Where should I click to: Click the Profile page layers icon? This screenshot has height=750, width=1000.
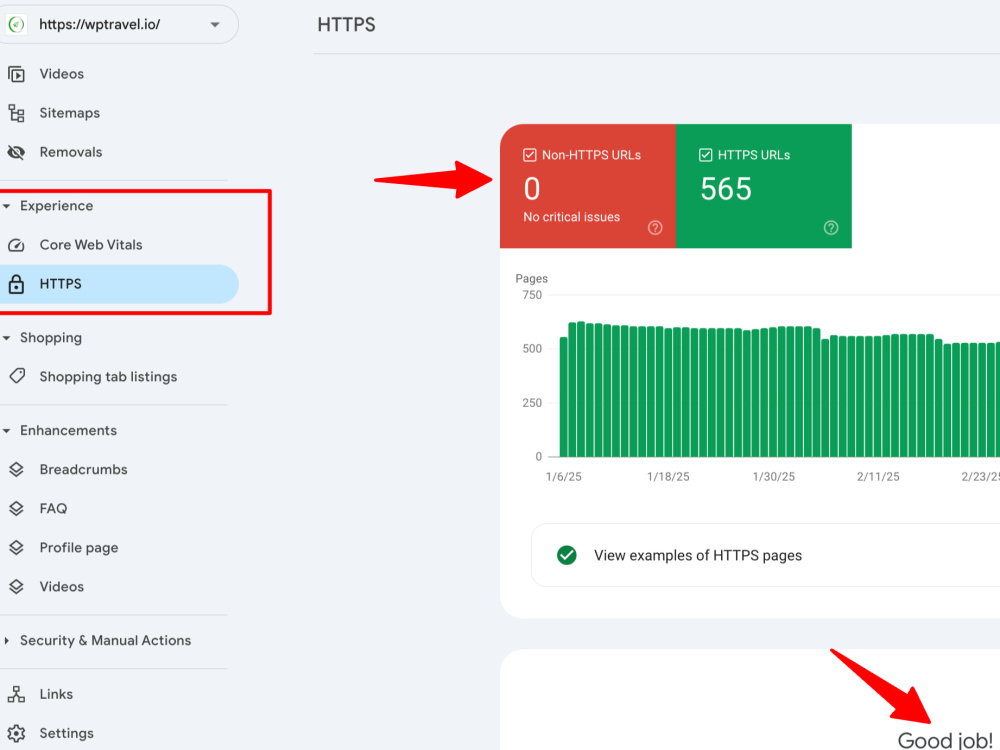point(16,548)
